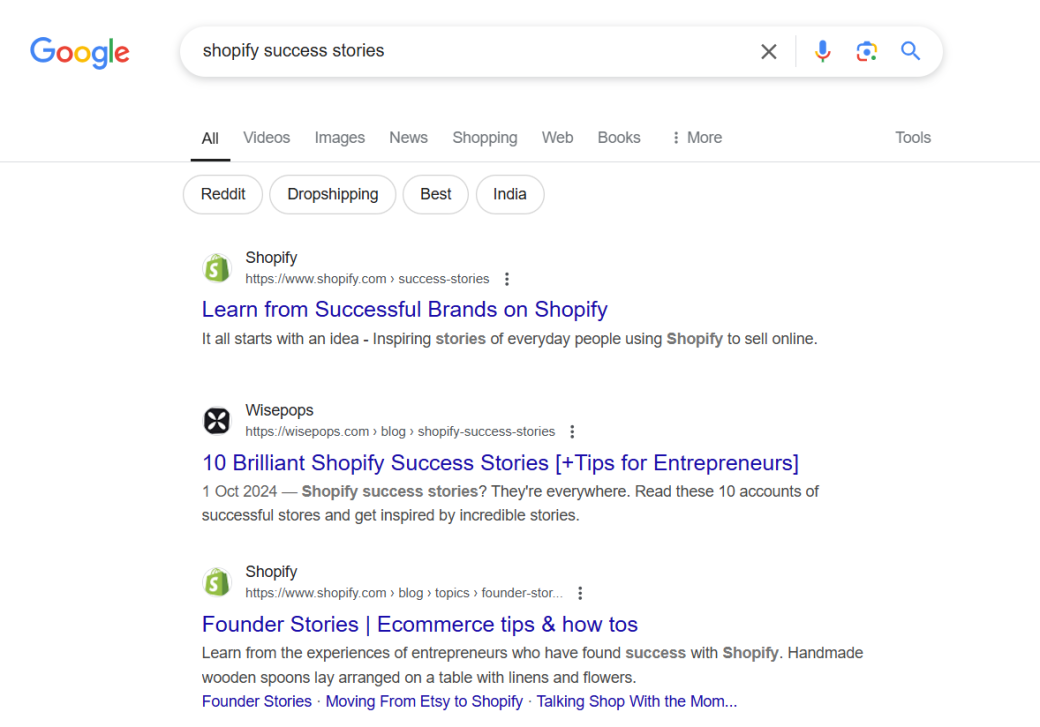The width and height of the screenshot is (1040, 727).
Task: Open the three-dot menu beside the Wisepops result
Action: [x=572, y=430]
